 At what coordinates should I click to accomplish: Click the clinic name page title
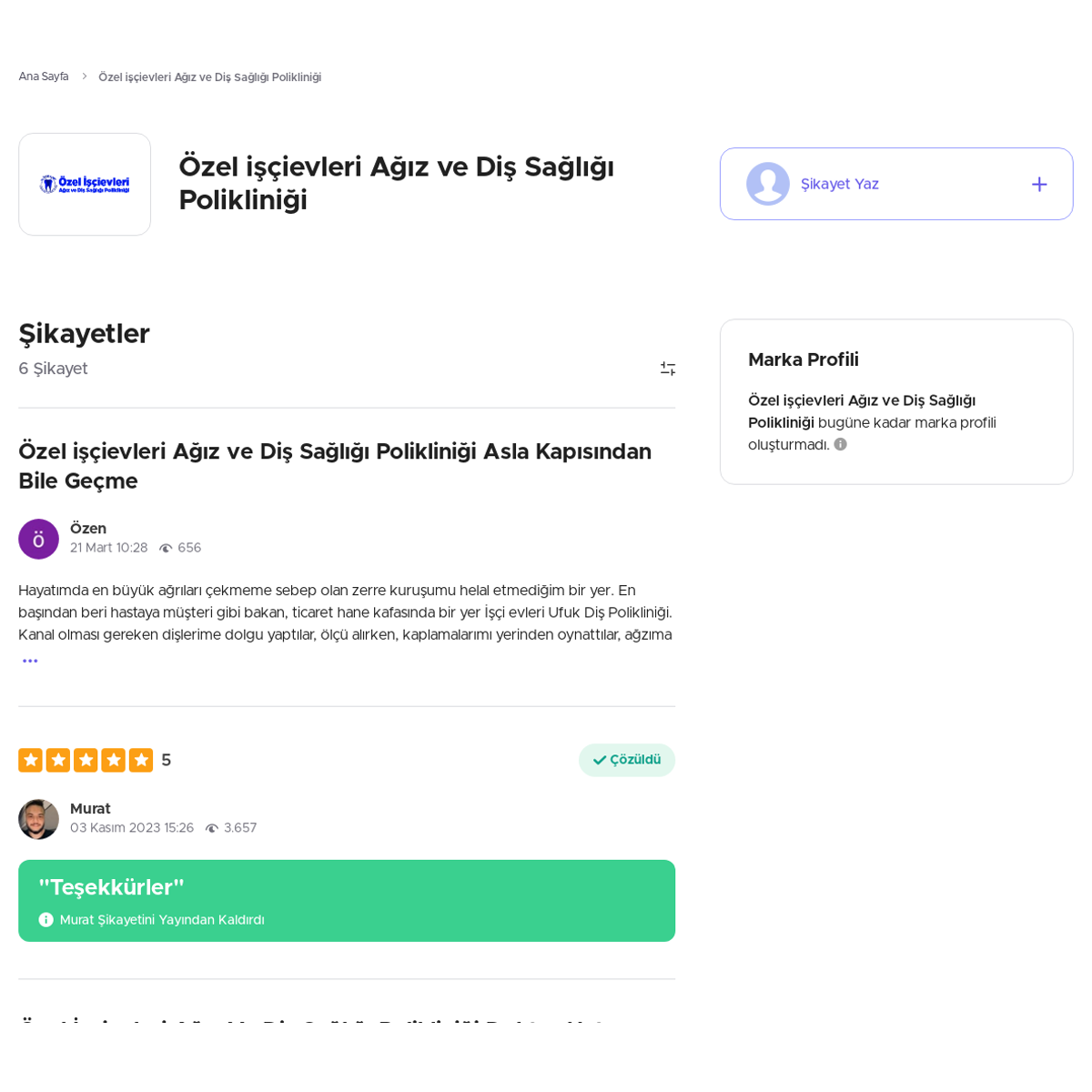pyautogui.click(x=397, y=183)
